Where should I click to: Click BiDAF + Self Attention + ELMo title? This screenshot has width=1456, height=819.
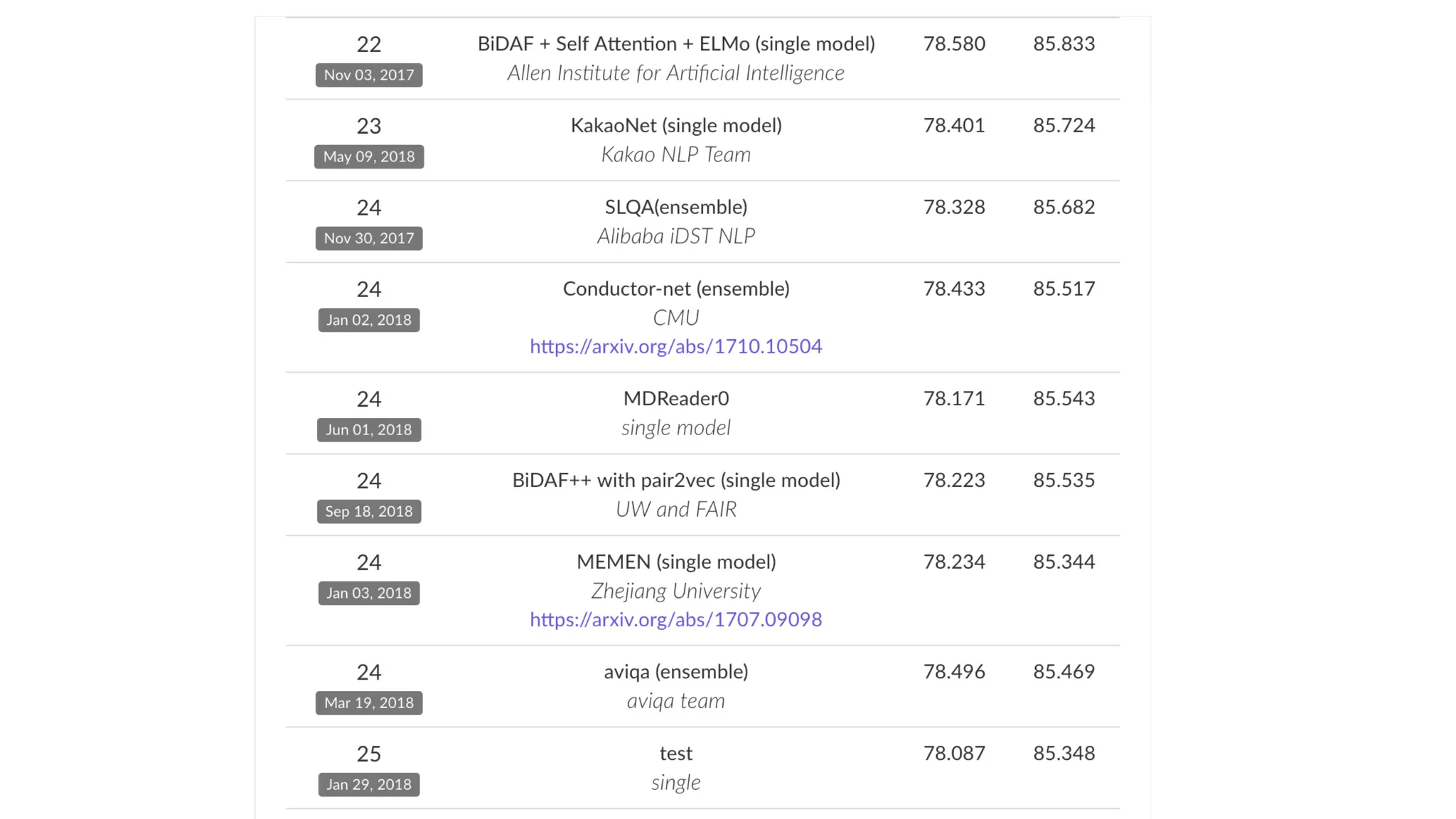(x=675, y=44)
